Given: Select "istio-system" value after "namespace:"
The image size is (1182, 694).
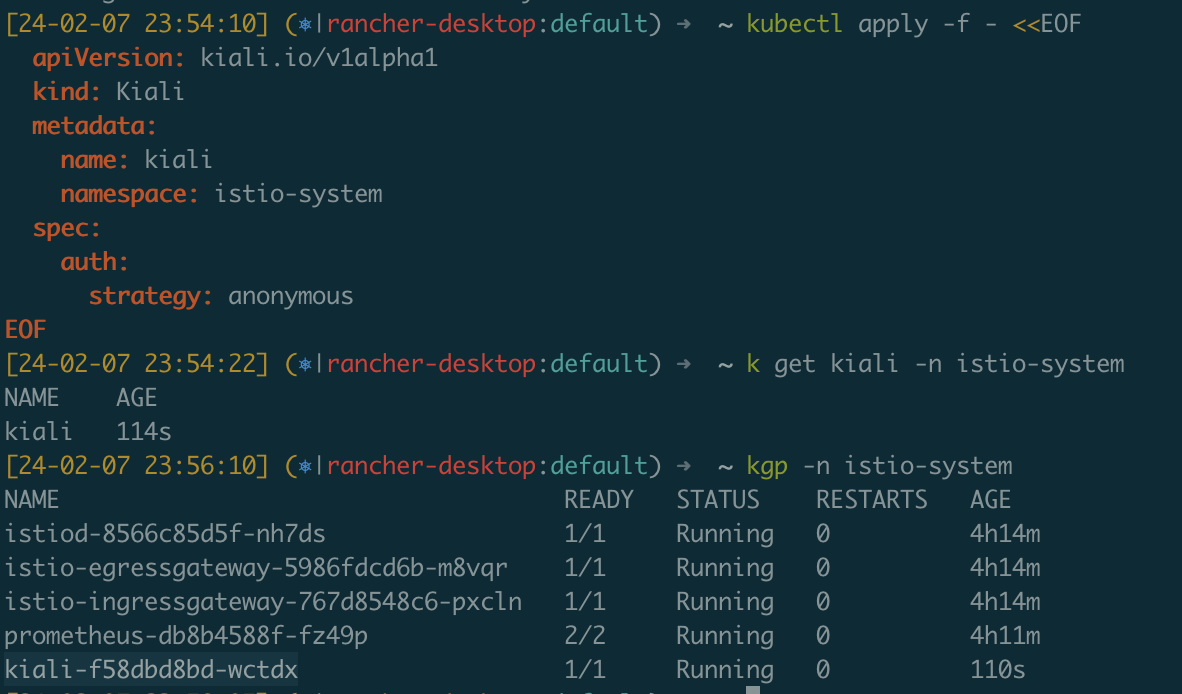Looking at the screenshot, I should (x=299, y=194).
